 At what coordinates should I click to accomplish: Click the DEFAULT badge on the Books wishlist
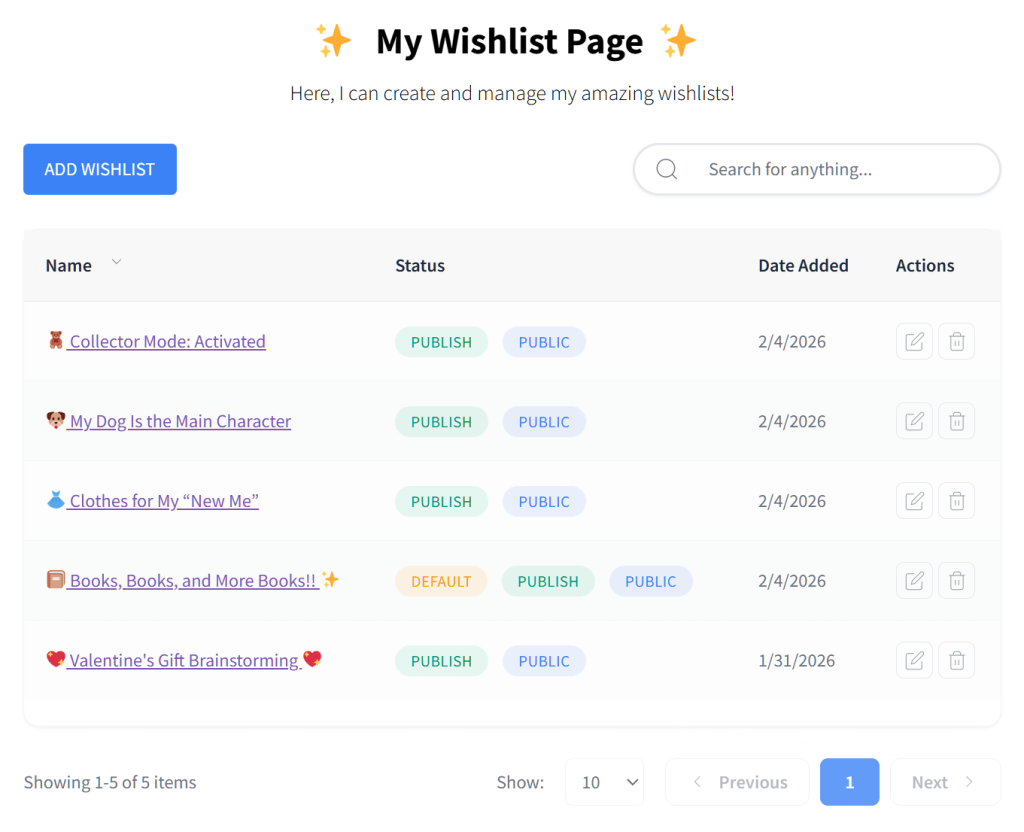(441, 581)
